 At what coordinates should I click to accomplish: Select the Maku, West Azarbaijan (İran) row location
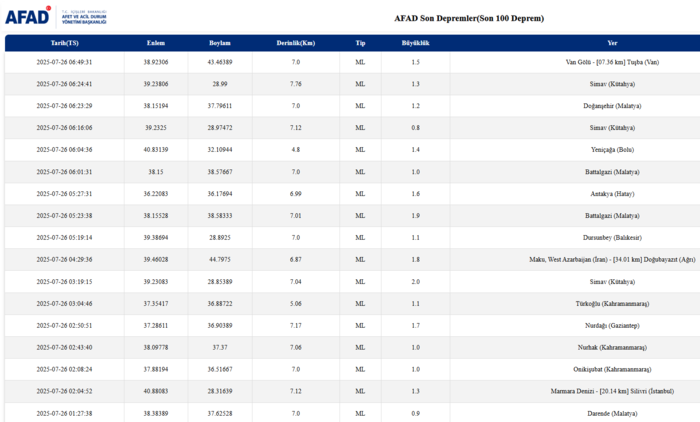[x=612, y=260]
